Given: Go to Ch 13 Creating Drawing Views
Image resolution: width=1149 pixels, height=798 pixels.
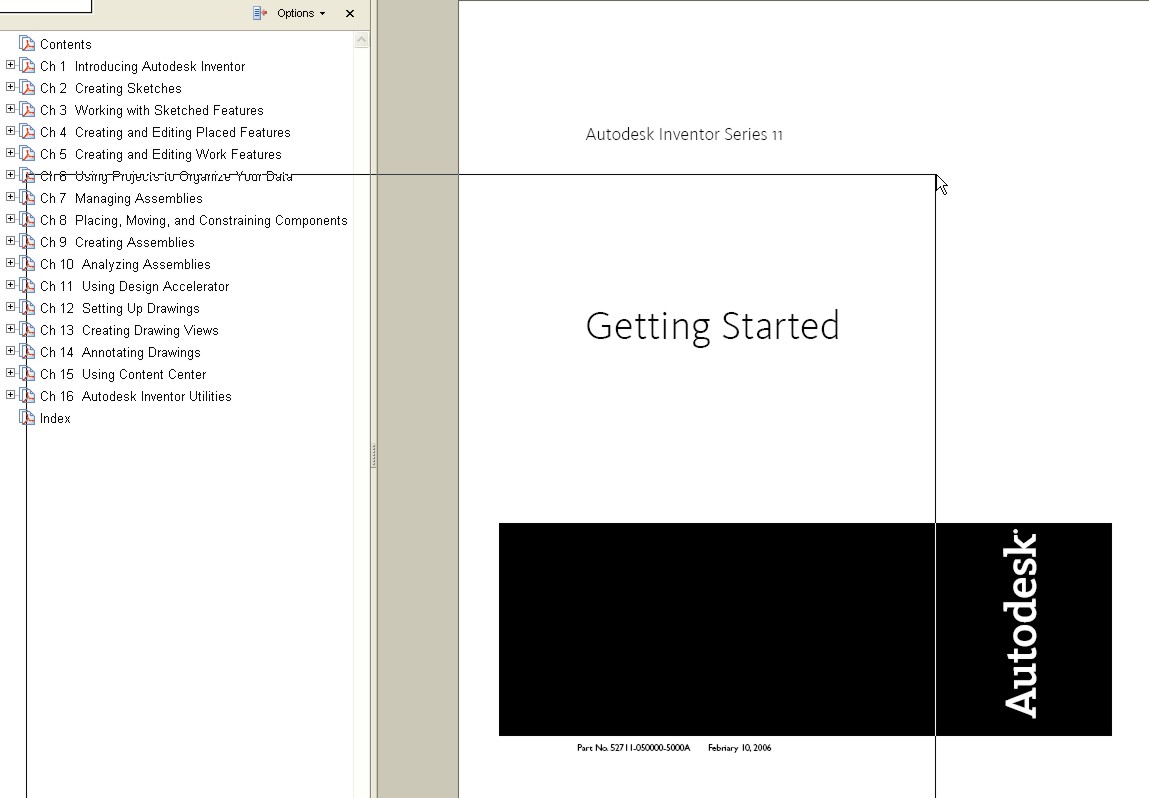Looking at the screenshot, I should tap(129, 330).
